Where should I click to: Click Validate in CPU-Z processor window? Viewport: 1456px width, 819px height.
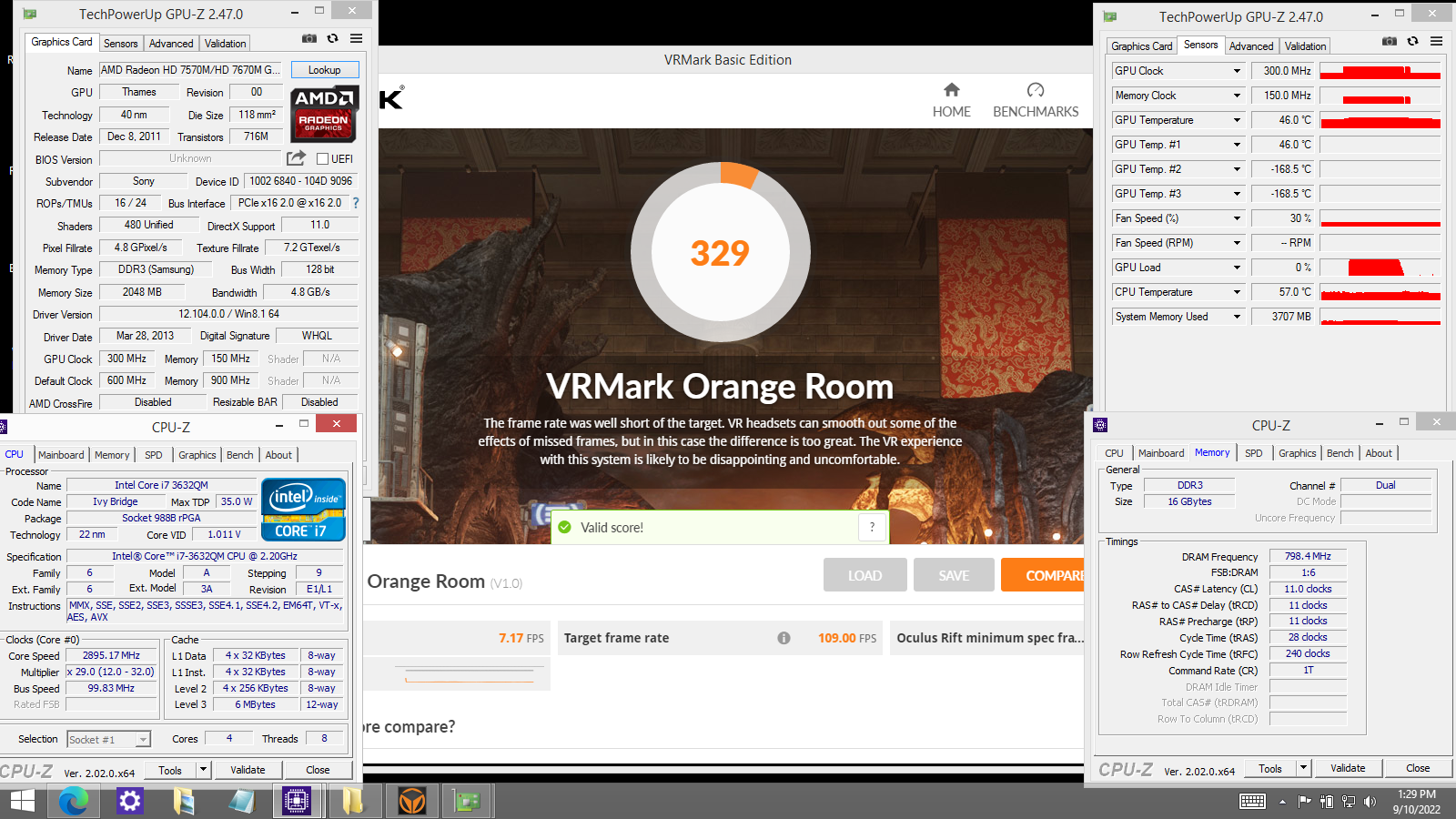(248, 770)
